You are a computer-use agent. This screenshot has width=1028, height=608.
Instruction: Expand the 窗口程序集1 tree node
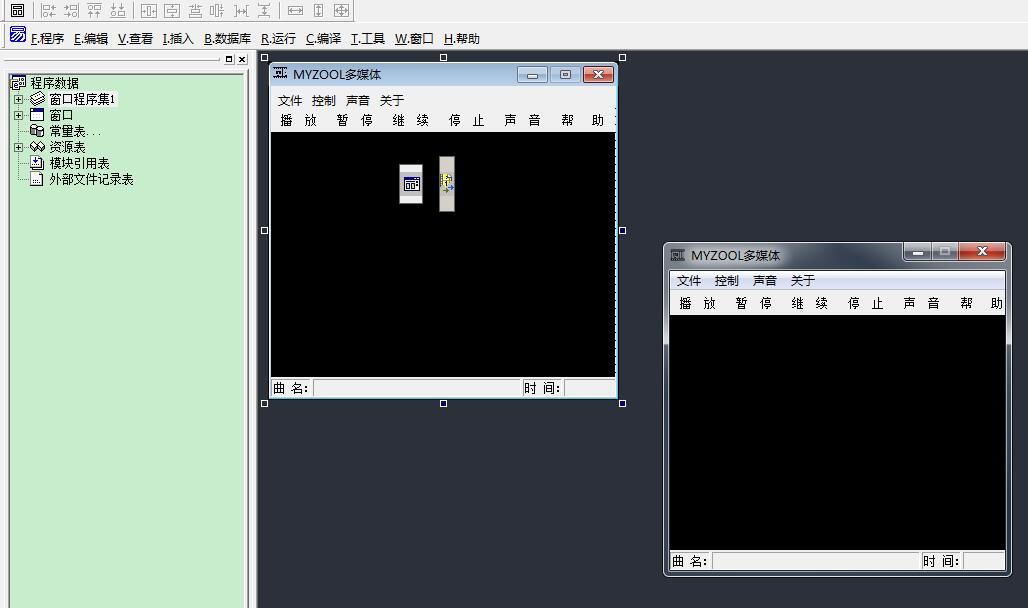(18, 99)
